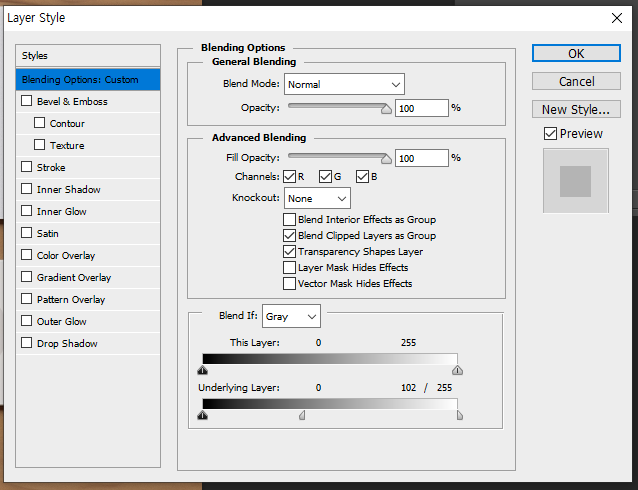This screenshot has height=490, width=638.
Task: Open Stroke settings label
Action: (x=51, y=167)
